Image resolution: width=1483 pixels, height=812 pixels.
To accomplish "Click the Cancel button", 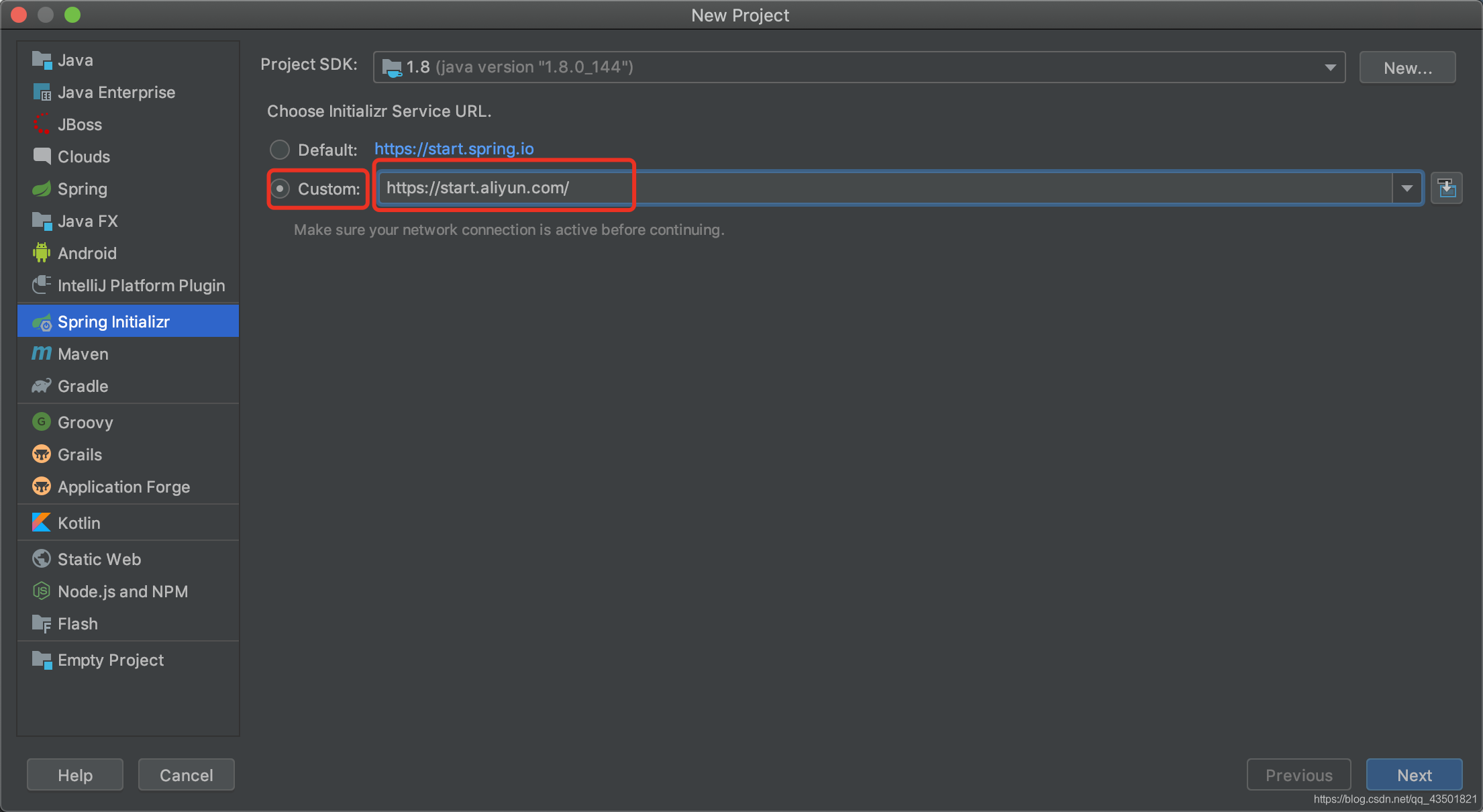I will coord(187,775).
